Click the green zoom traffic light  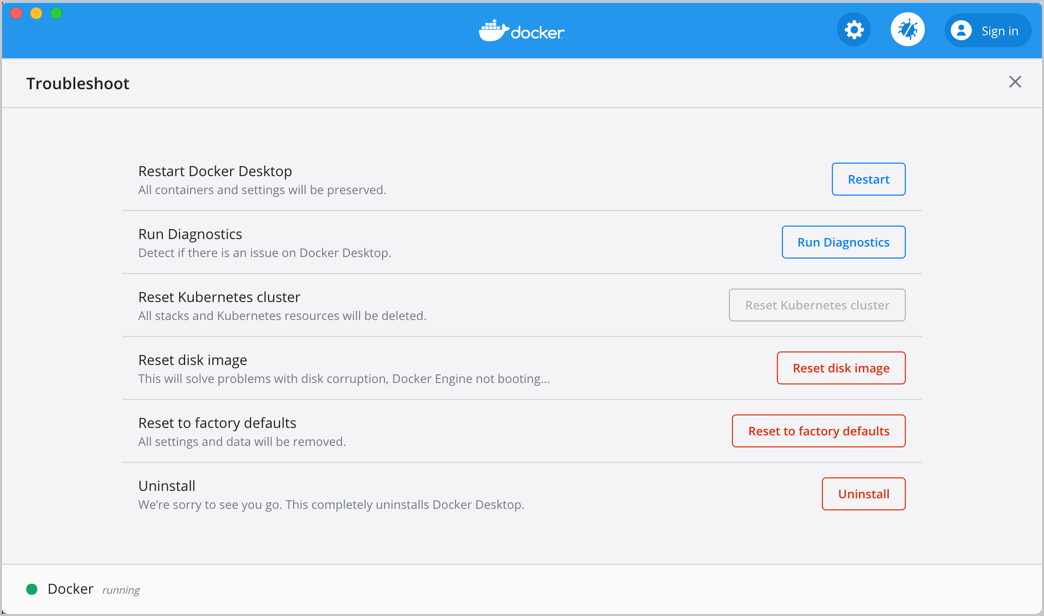point(56,14)
